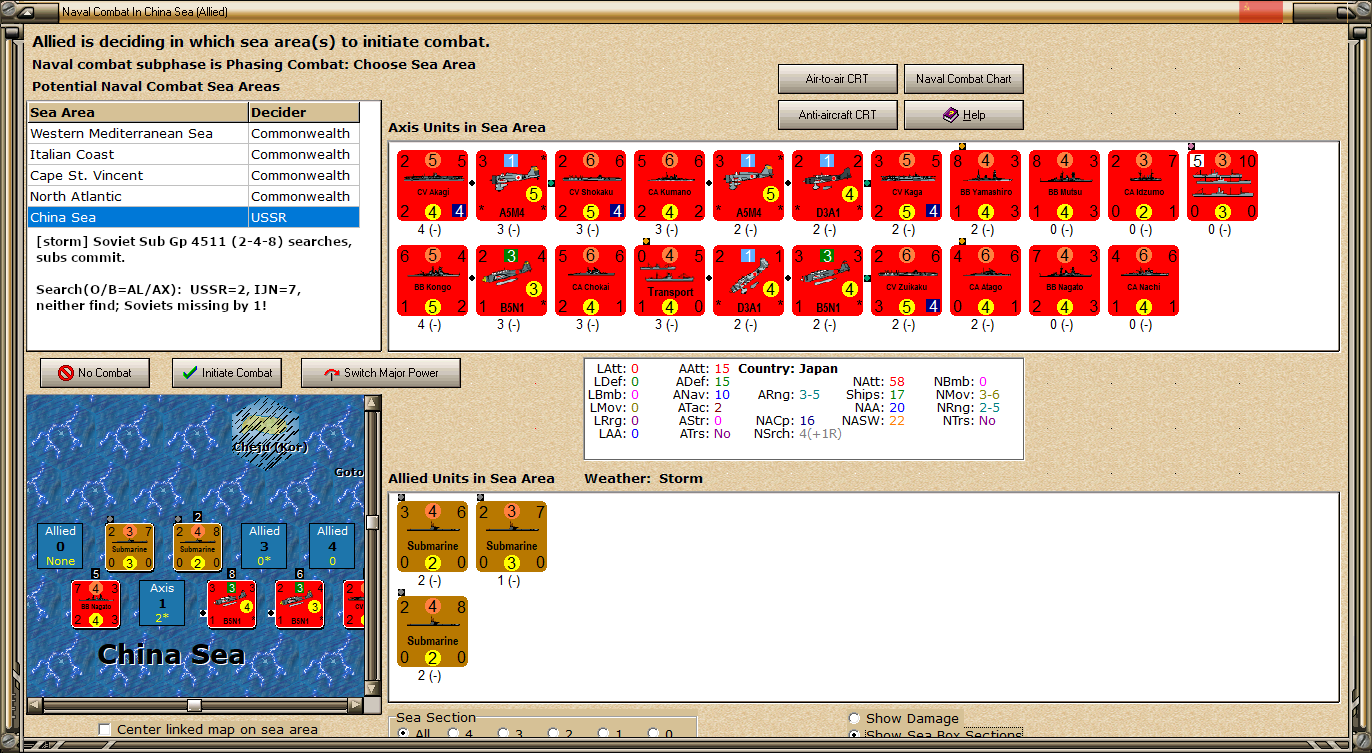Select the 2-3-7 Submarine in Allied list
Screen dimensions: 1372x753
tap(512, 537)
